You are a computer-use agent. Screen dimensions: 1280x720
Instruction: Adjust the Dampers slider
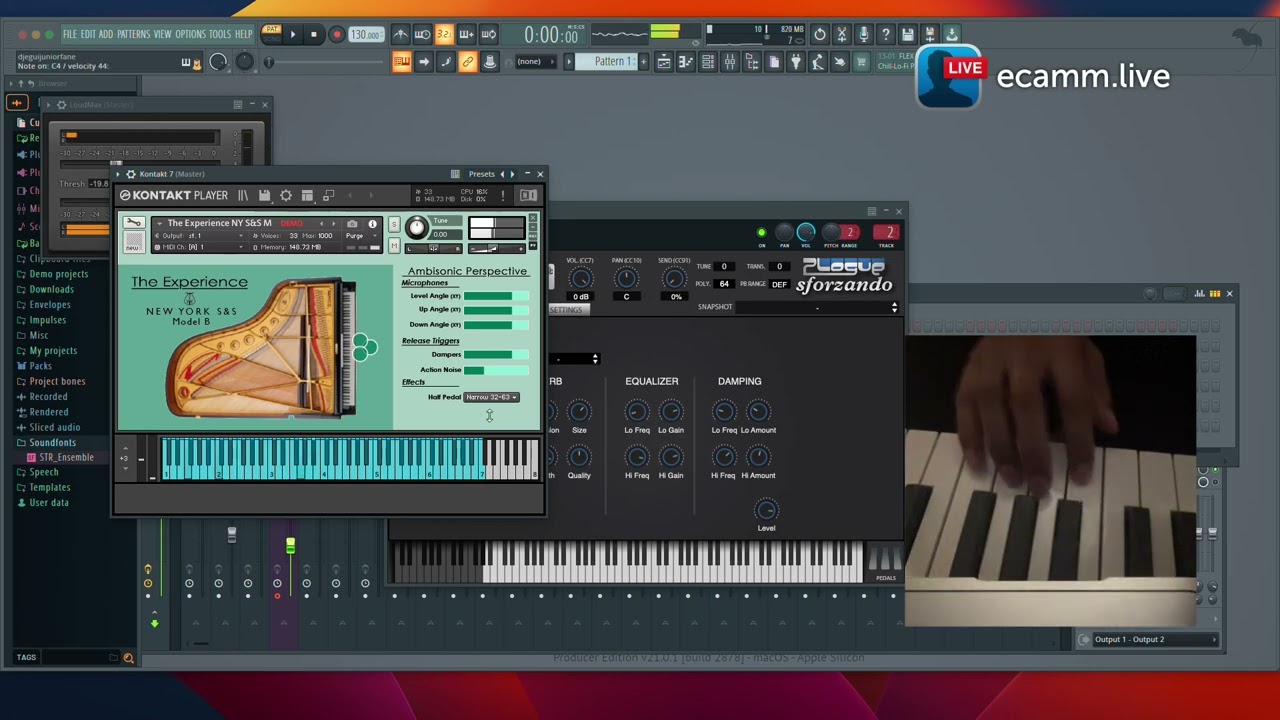point(495,355)
